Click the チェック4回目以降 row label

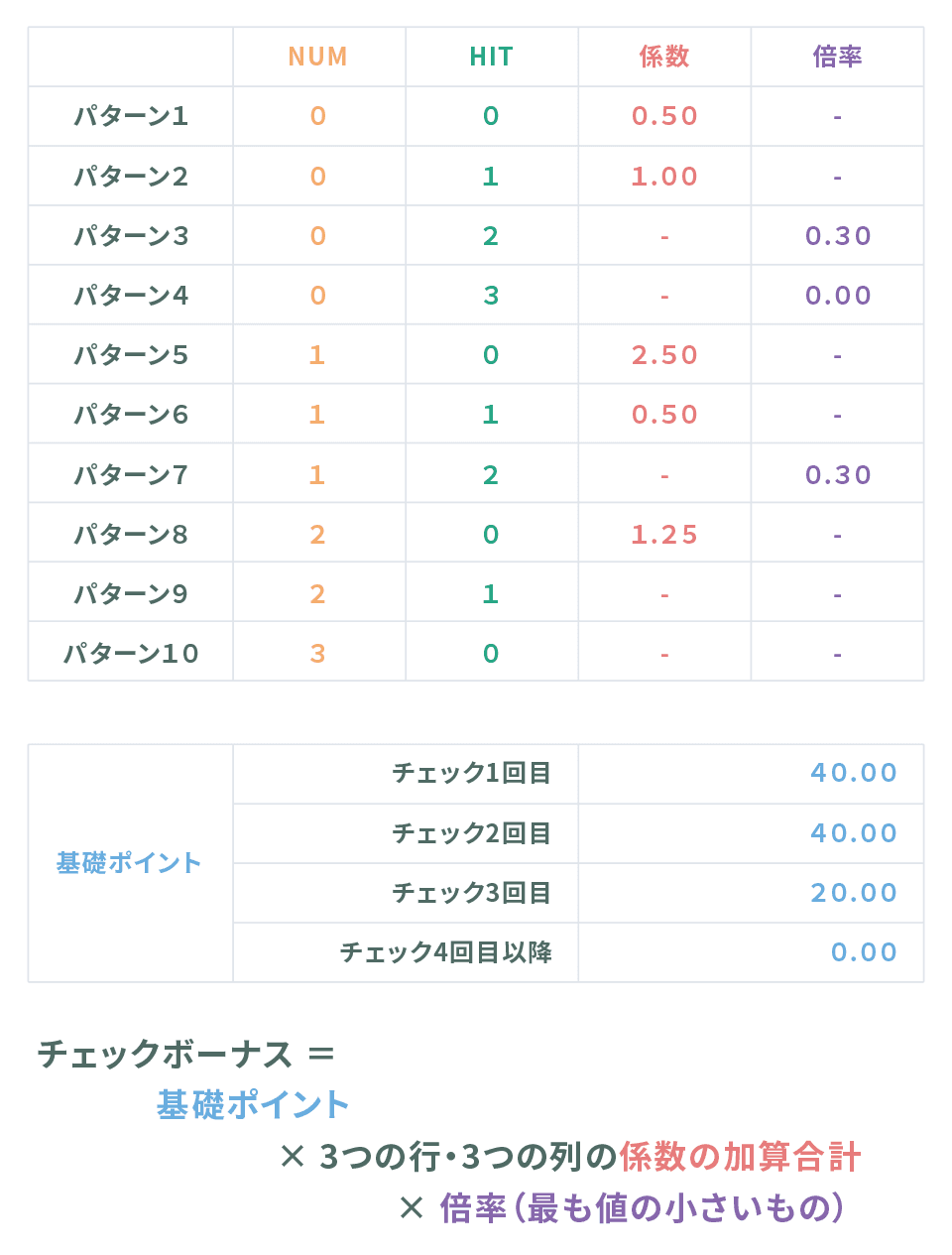pos(446,952)
